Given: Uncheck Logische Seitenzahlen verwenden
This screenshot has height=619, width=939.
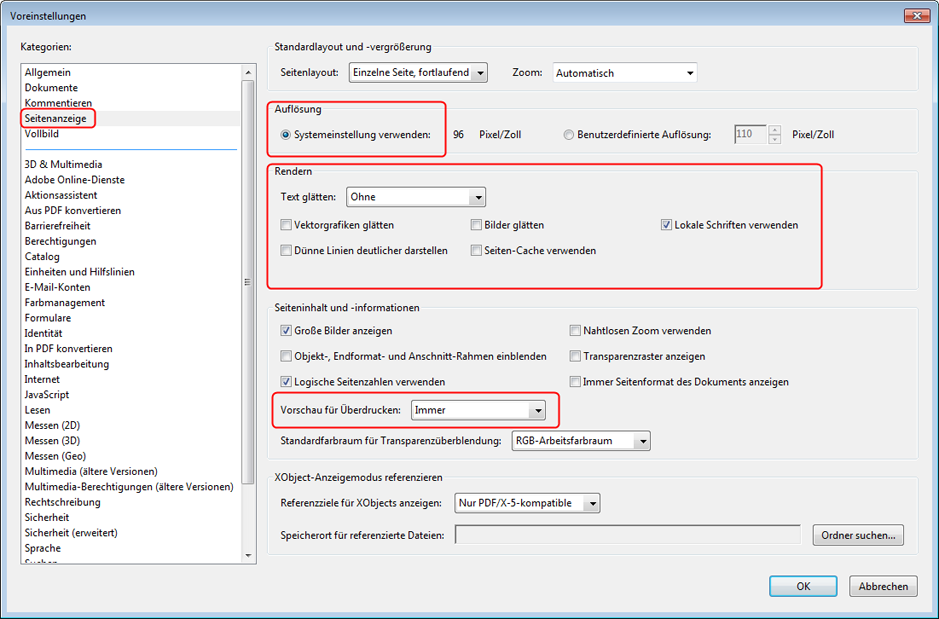Looking at the screenshot, I should (286, 381).
